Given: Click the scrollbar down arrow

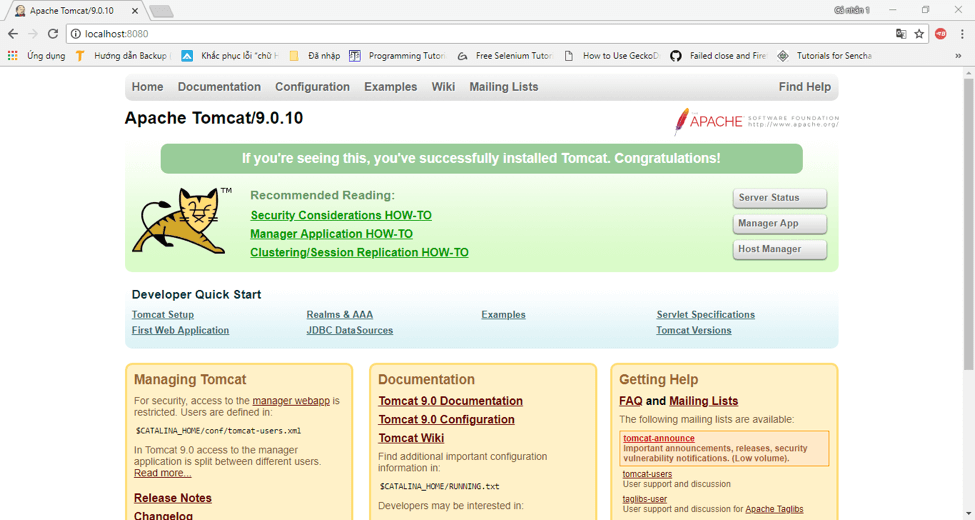Looking at the screenshot, I should pyautogui.click(x=968, y=516).
